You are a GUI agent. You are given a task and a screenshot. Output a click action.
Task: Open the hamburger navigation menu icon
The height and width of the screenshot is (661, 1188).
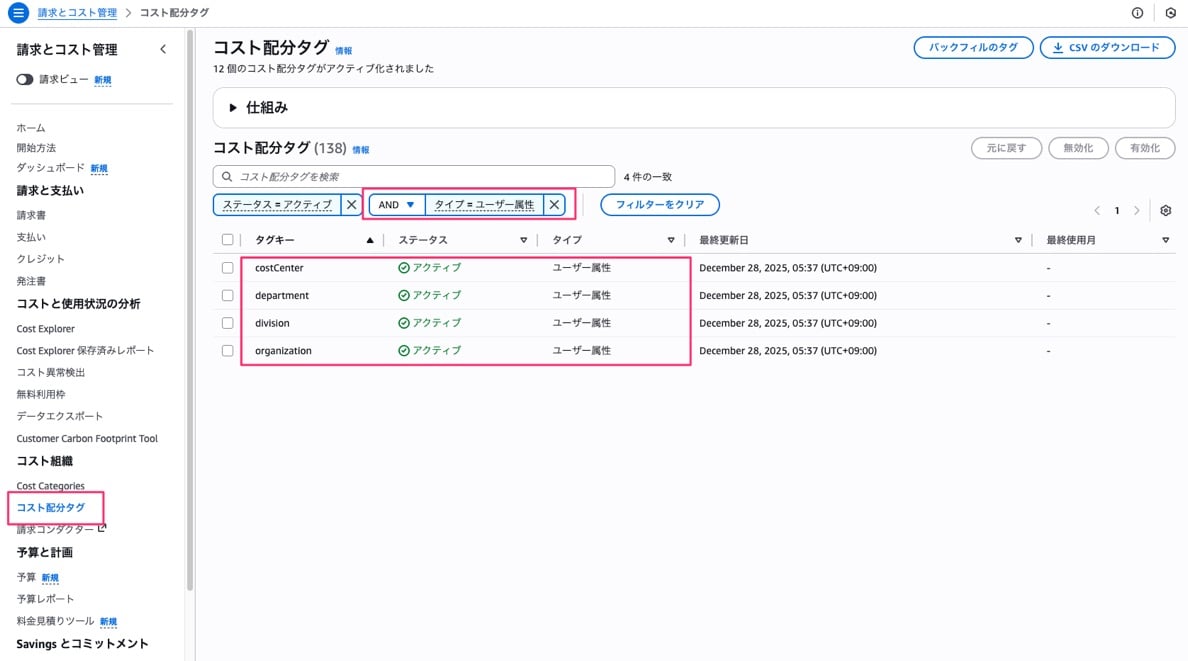[x=18, y=13]
